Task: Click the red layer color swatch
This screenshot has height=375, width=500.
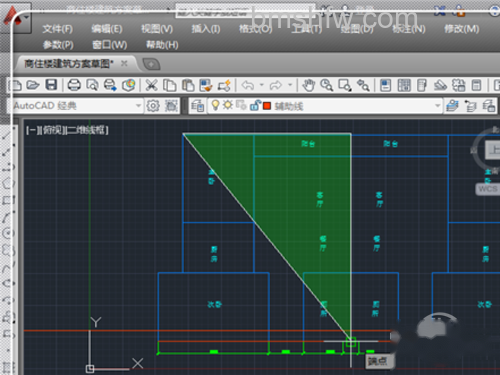Action: [267, 106]
